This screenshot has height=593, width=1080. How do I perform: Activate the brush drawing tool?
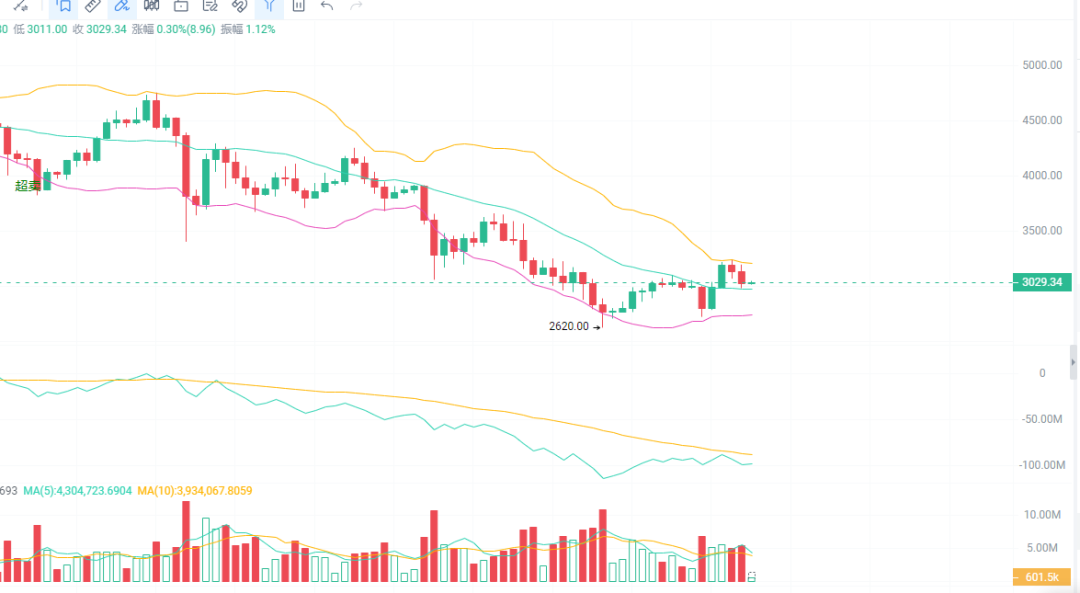tap(122, 6)
